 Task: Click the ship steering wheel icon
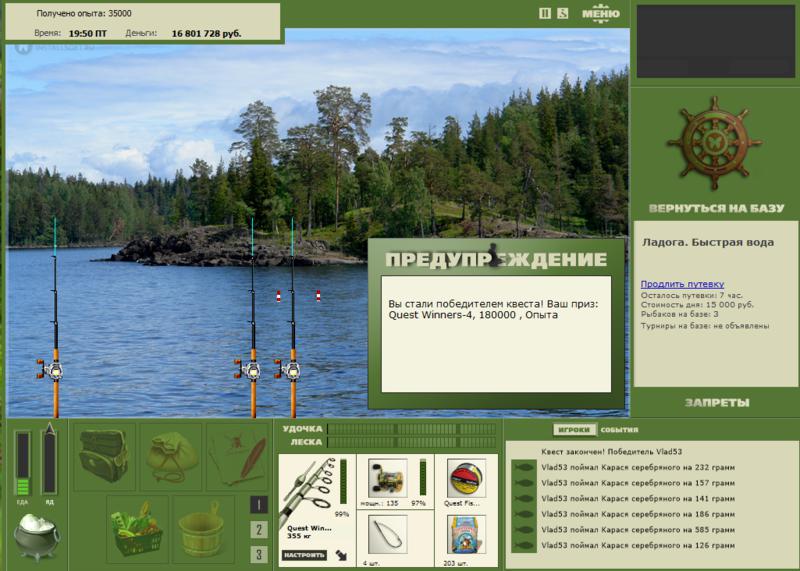click(x=714, y=143)
